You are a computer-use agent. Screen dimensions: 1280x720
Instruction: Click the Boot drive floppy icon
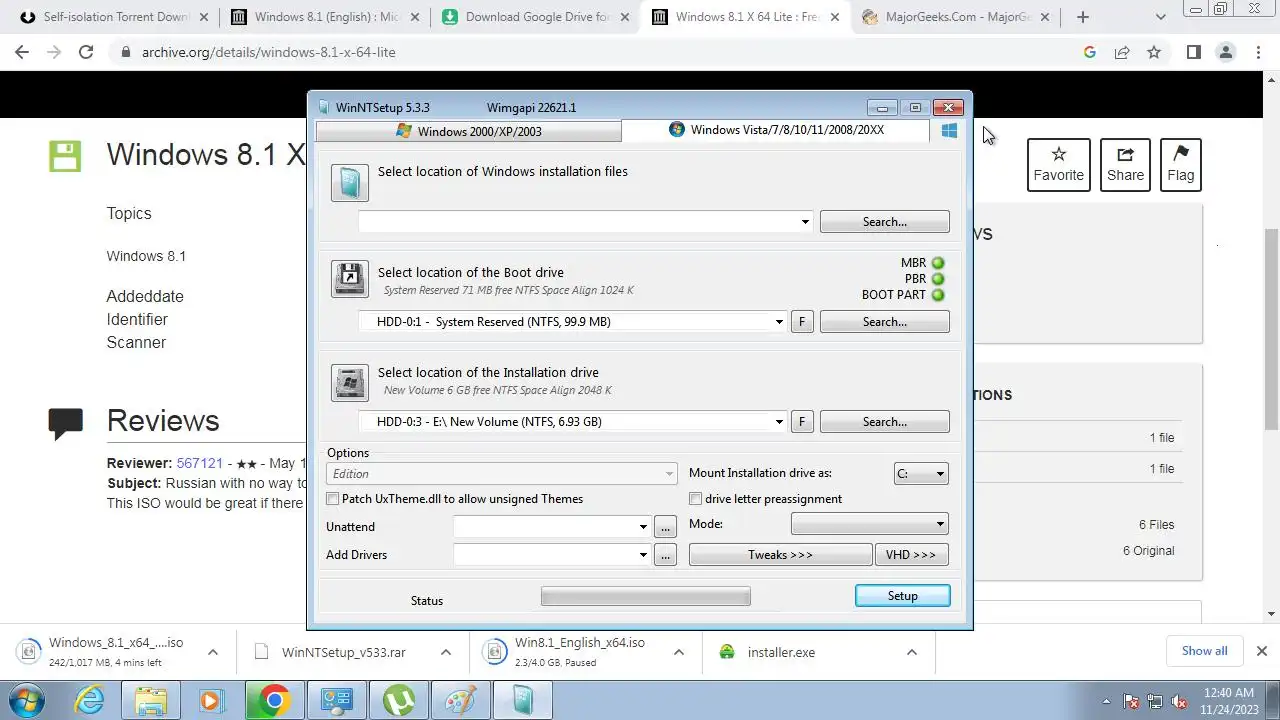(350, 279)
